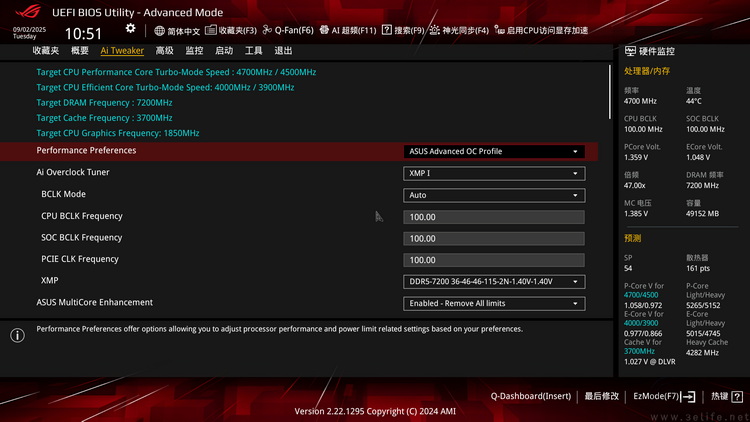This screenshot has width=750, height=422.
Task: Click the Version 2.22.1295 copyright text
Action: pyautogui.click(x=375, y=411)
